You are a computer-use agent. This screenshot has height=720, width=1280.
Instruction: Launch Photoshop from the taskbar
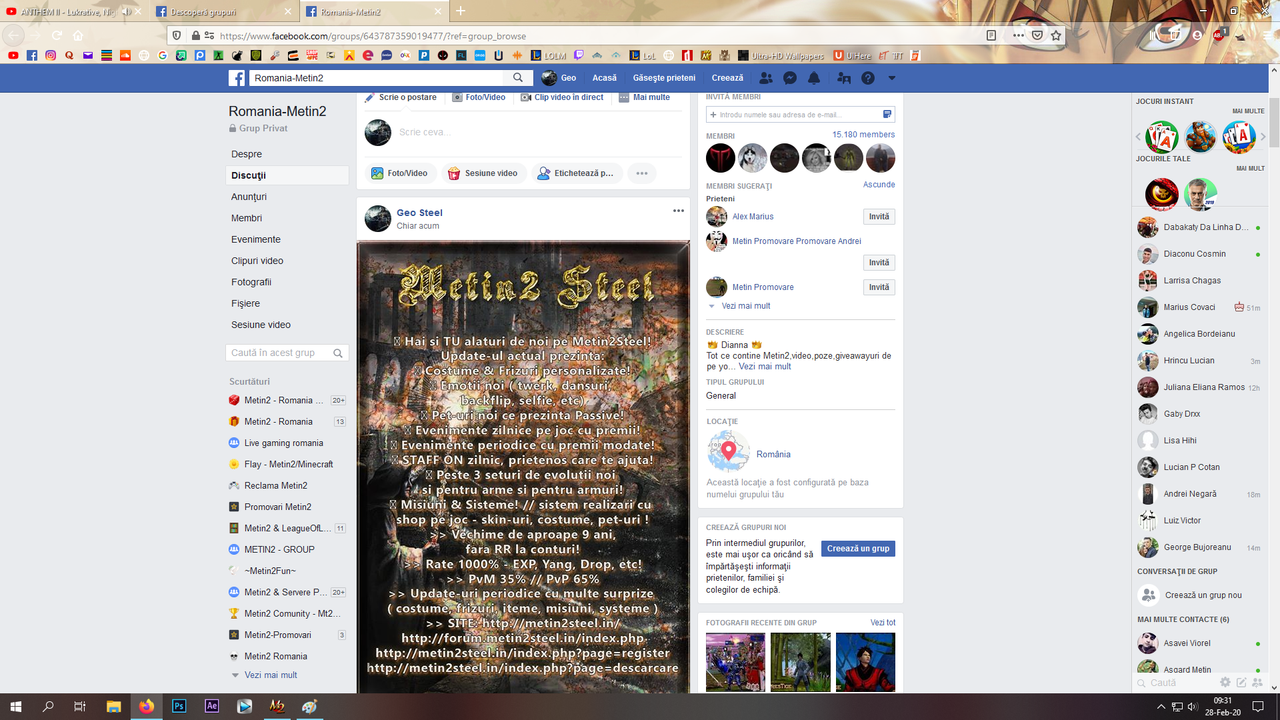tap(179, 706)
